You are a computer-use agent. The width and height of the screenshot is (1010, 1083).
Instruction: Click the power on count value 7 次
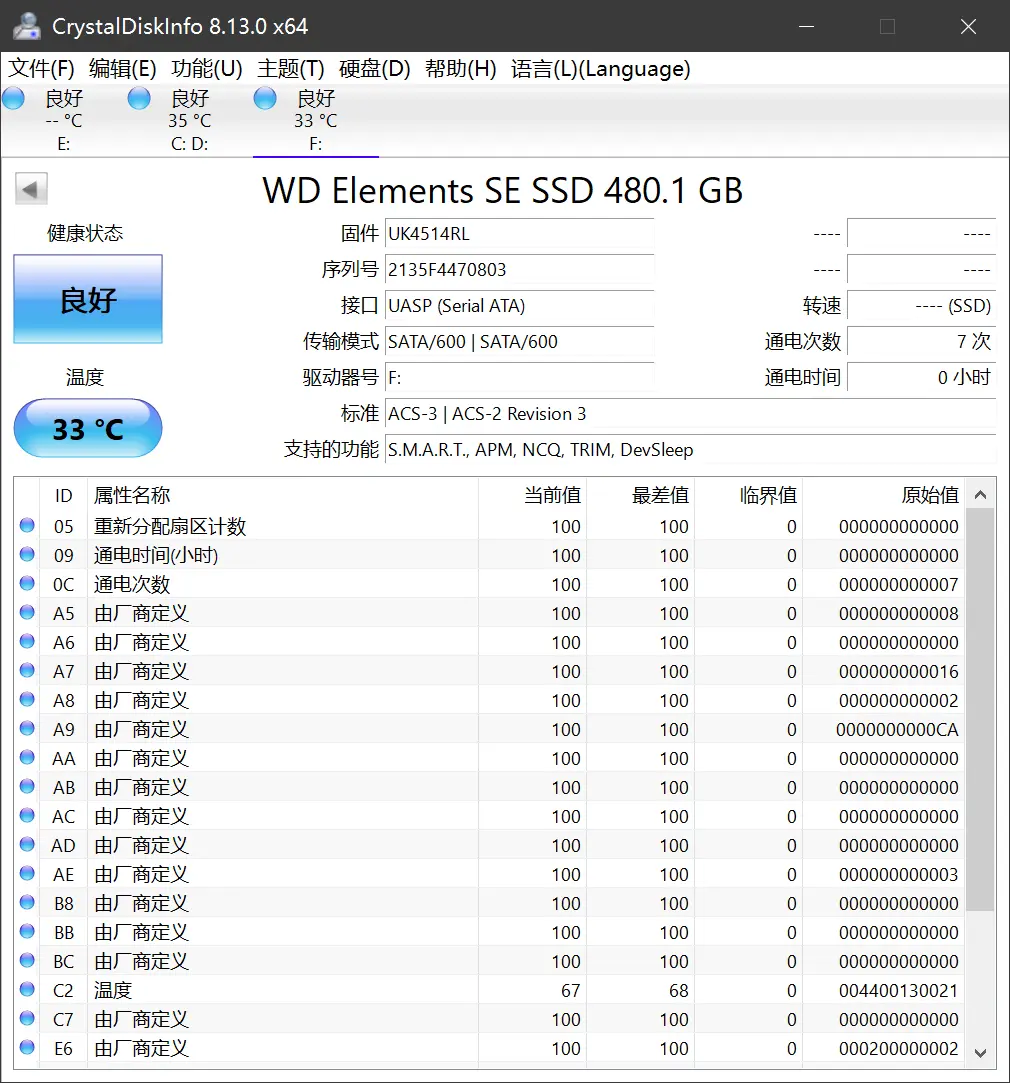[x=922, y=341]
